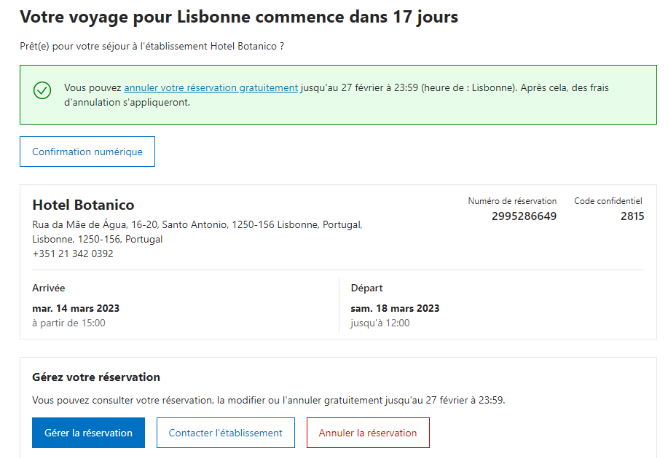Select the Hotel Botanico name heading
Screen dimensions: 668x458
(84, 205)
